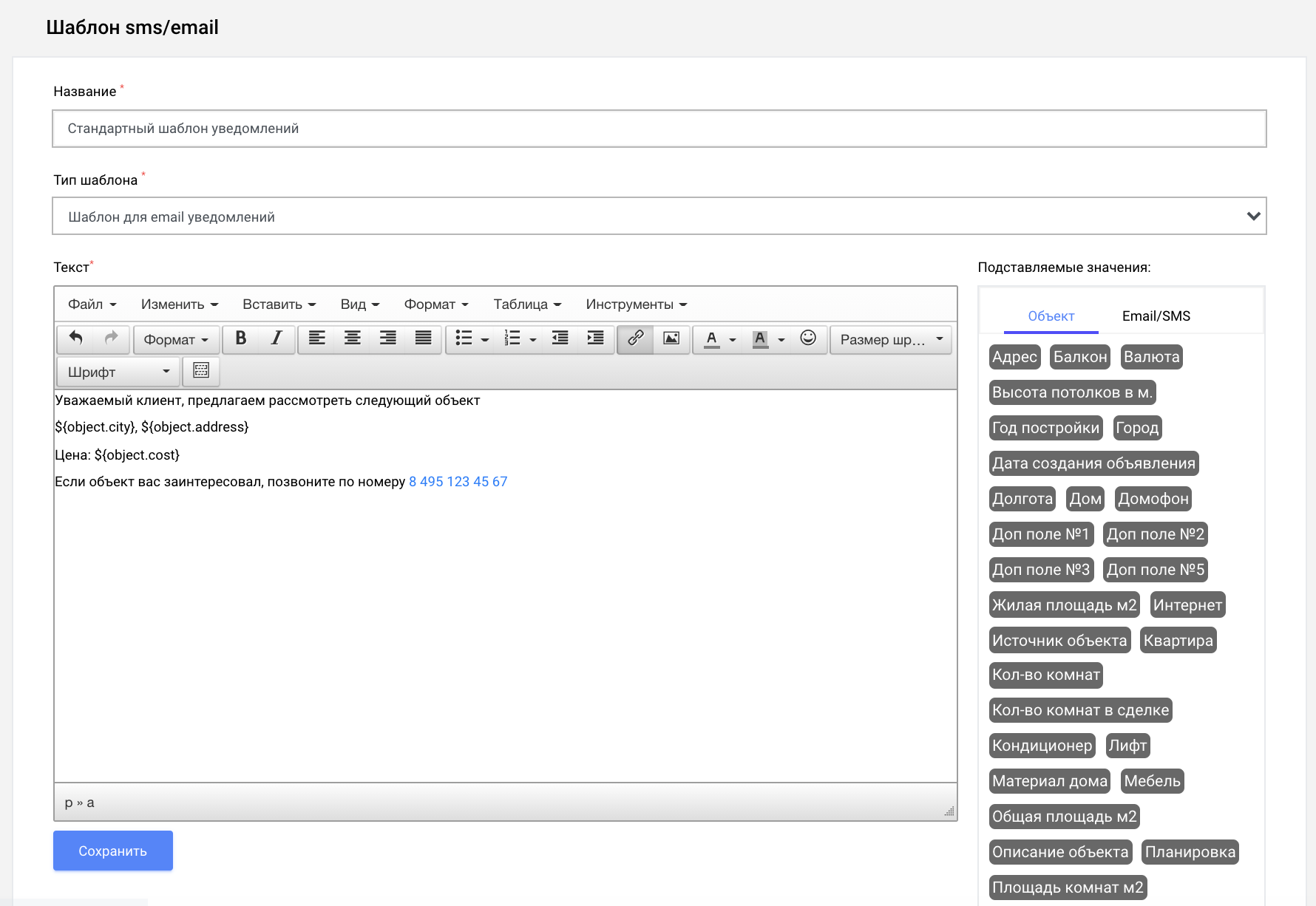The height and width of the screenshot is (906, 1316).
Task: Open the Вставить menu
Action: click(279, 304)
